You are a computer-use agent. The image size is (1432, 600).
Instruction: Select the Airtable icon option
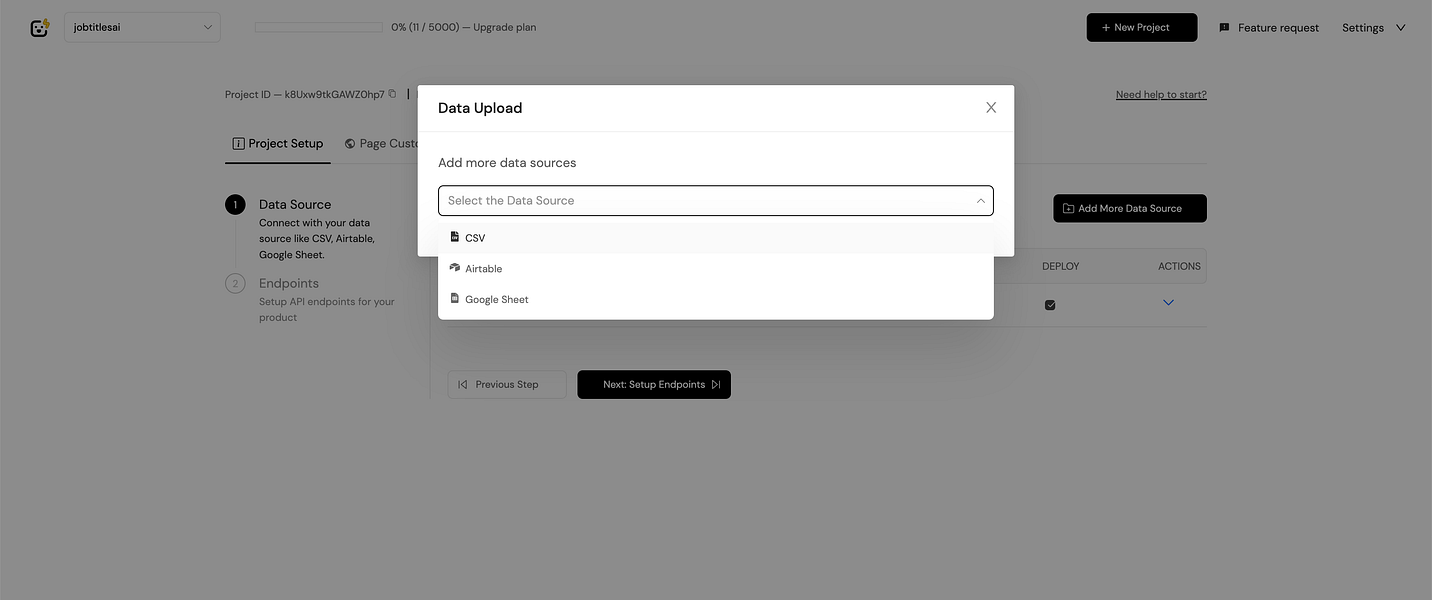click(x=455, y=268)
